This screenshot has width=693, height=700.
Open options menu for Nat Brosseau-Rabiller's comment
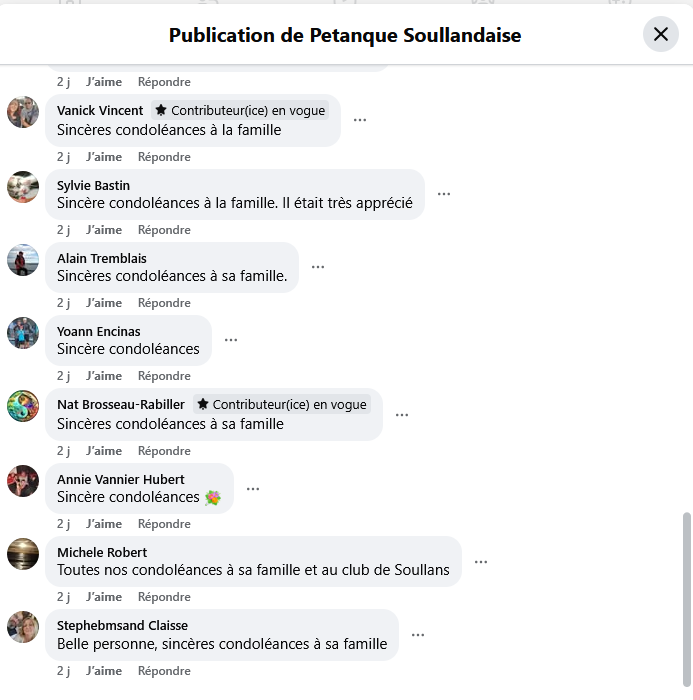pyautogui.click(x=402, y=415)
